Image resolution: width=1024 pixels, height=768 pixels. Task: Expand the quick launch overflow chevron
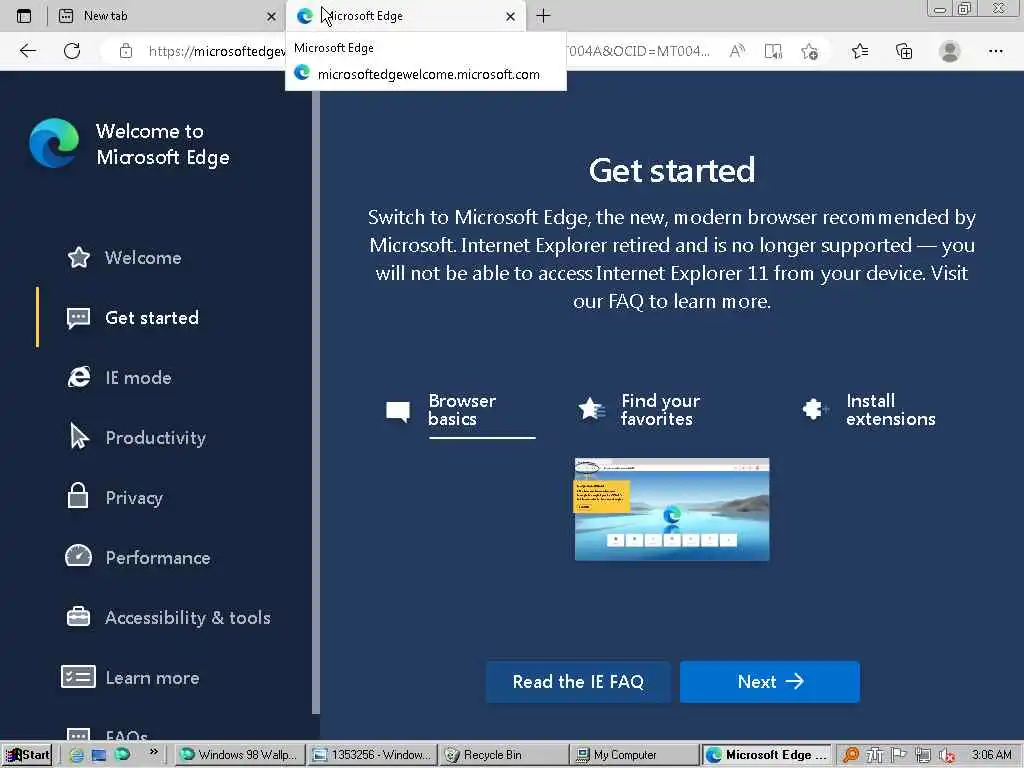click(x=153, y=752)
